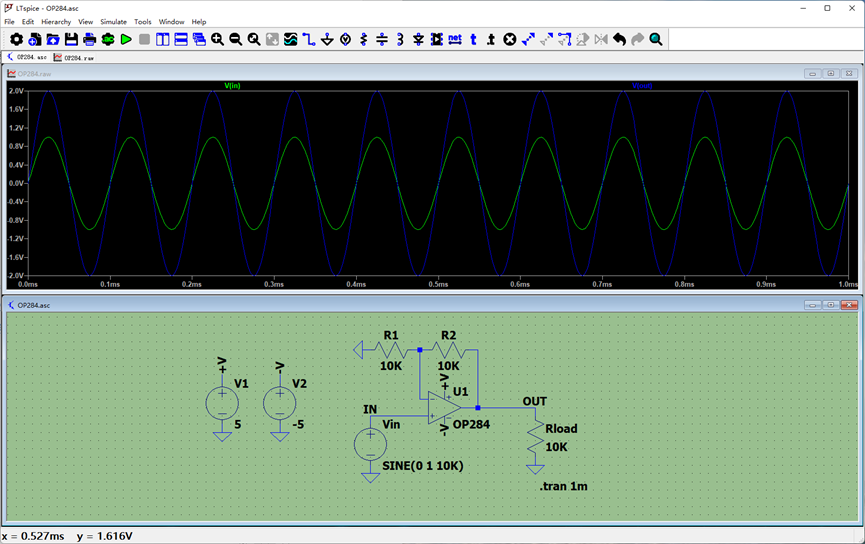Click the V1 voltage source symbol
This screenshot has width=865, height=544.
tap(222, 403)
